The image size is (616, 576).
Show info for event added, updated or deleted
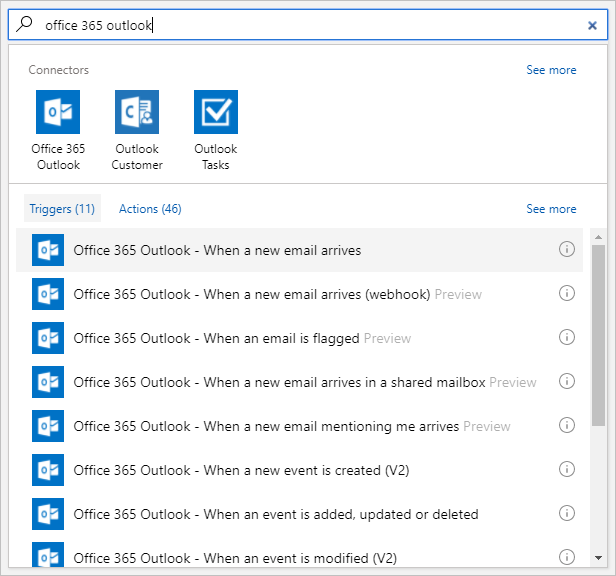click(x=566, y=513)
